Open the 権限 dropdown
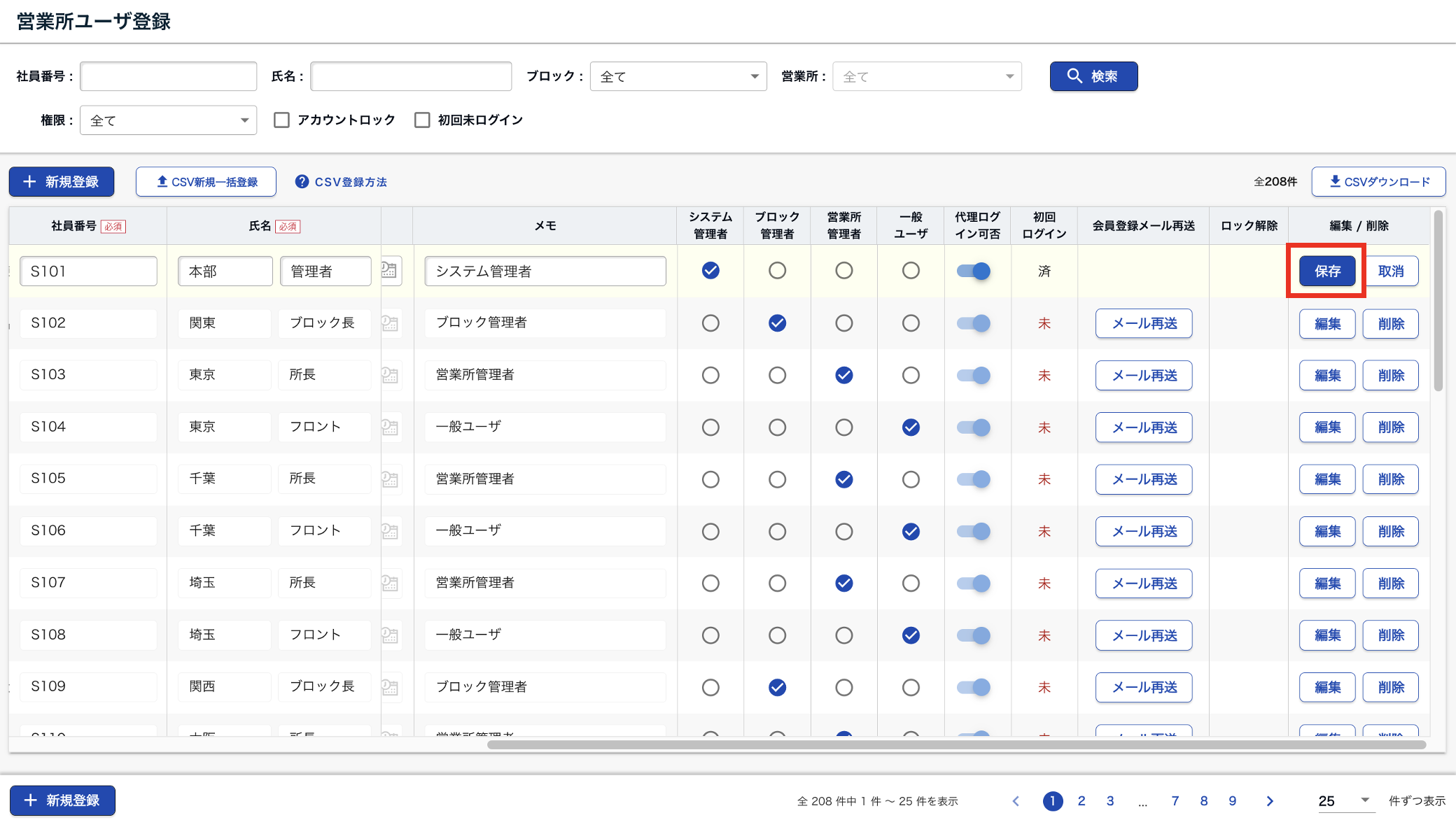The width and height of the screenshot is (1456, 827). [x=168, y=120]
